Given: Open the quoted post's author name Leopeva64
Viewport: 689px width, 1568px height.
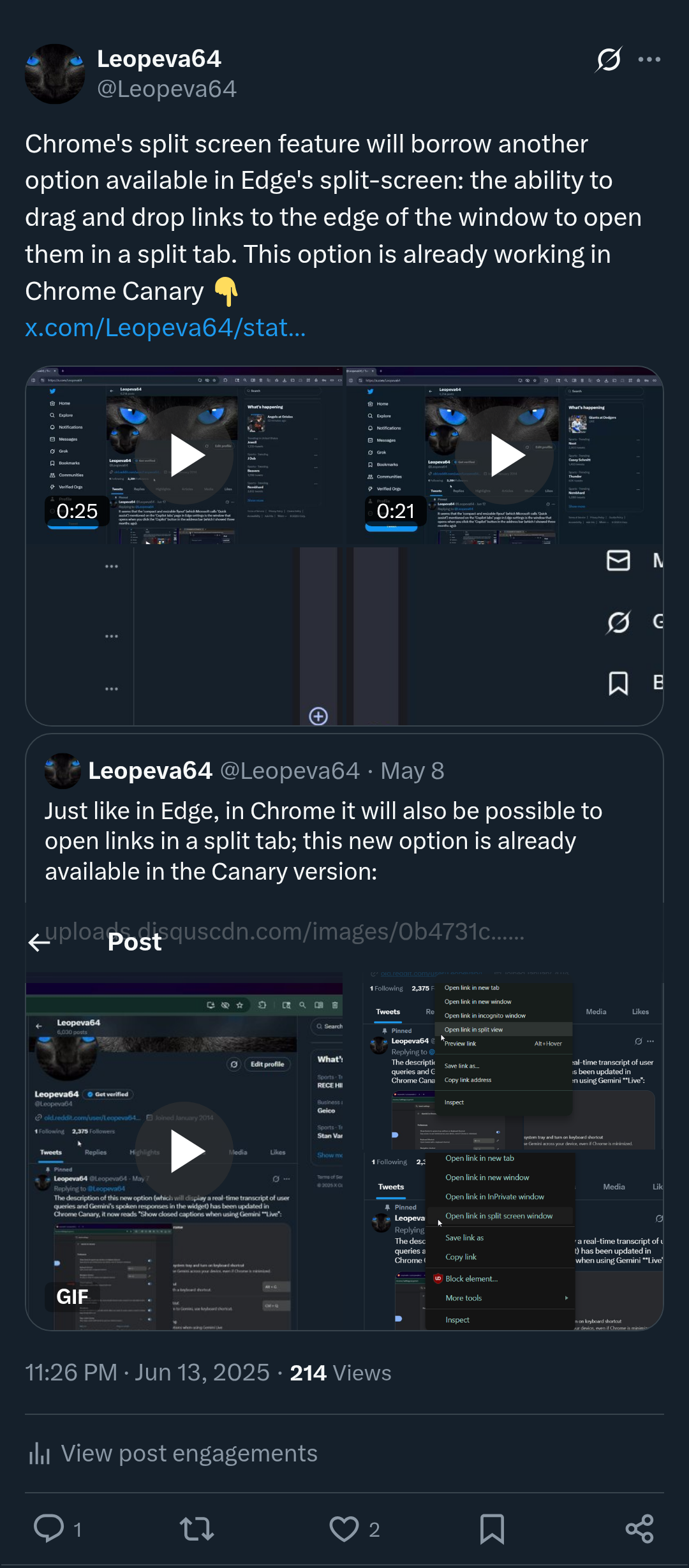Looking at the screenshot, I should tap(150, 771).
